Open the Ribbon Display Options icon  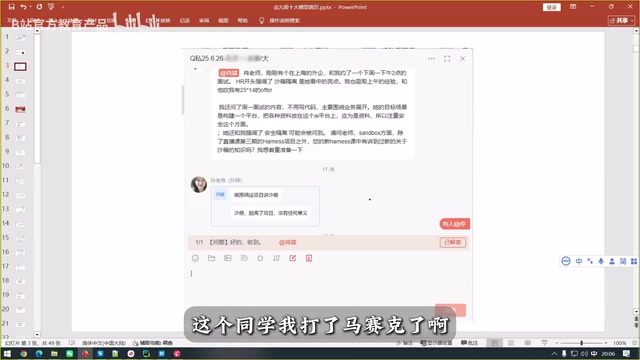(573, 7)
